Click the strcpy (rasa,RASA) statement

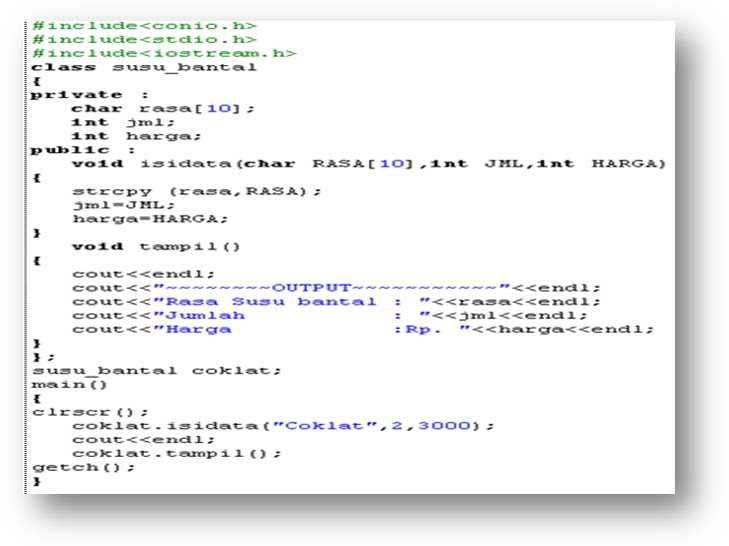point(197,192)
